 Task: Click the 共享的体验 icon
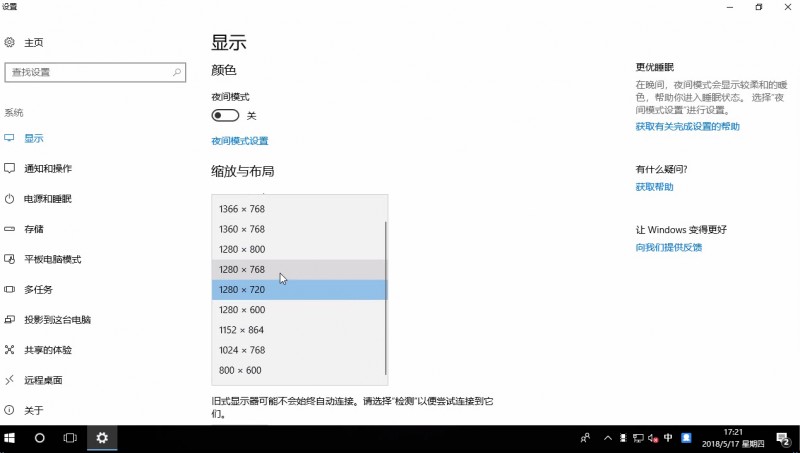(x=9, y=350)
